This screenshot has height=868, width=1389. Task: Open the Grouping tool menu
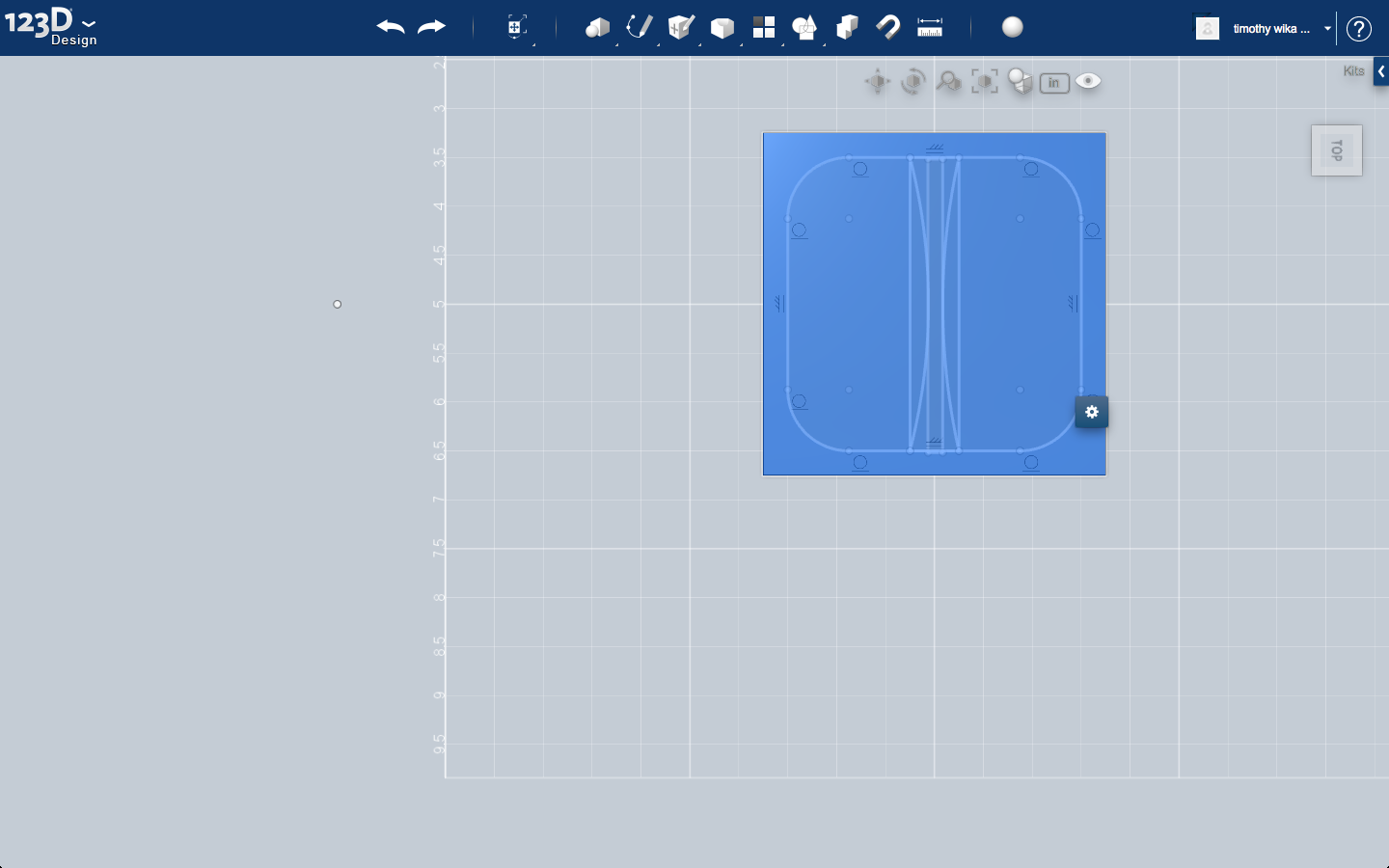point(804,27)
